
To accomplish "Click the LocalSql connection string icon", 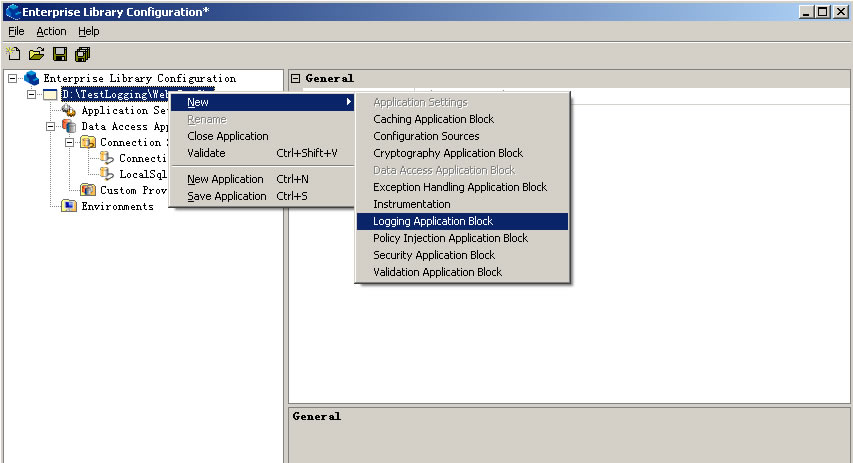I will (x=107, y=174).
